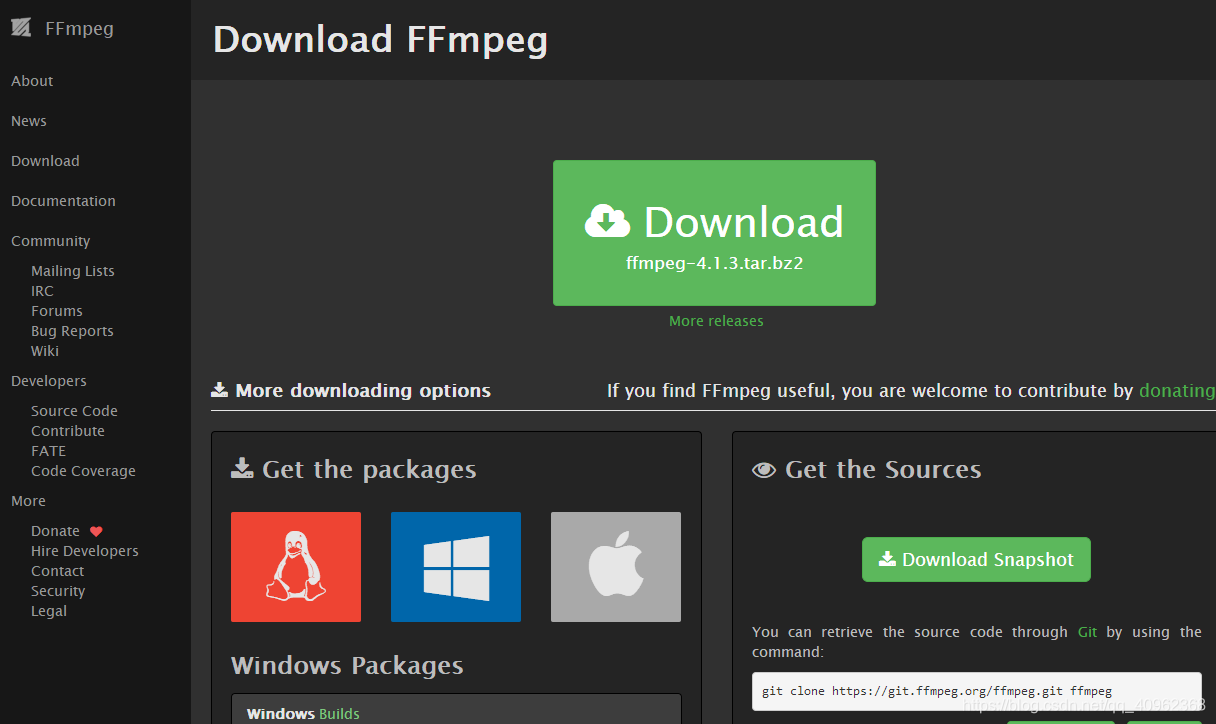Click the big green Download ffmpeg-4.1.3.tar.bz2 button
The height and width of the screenshot is (724, 1216).
(714, 233)
